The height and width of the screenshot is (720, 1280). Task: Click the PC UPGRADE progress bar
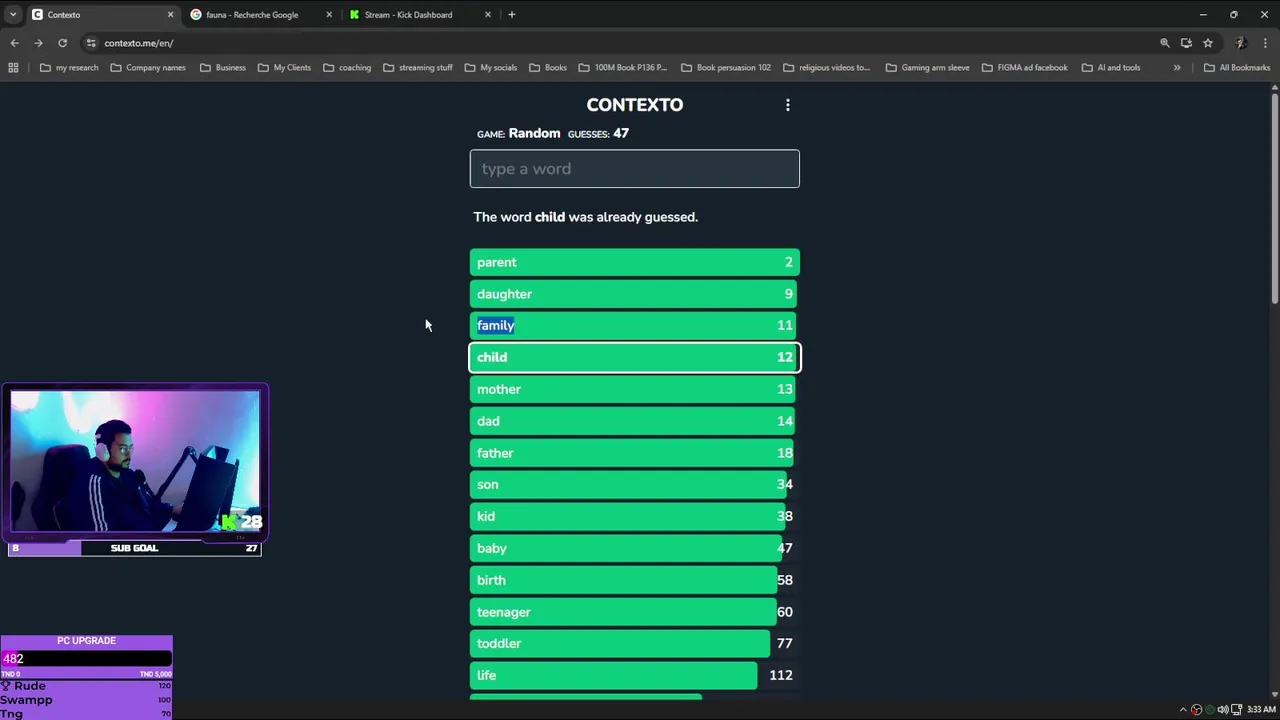coord(86,659)
